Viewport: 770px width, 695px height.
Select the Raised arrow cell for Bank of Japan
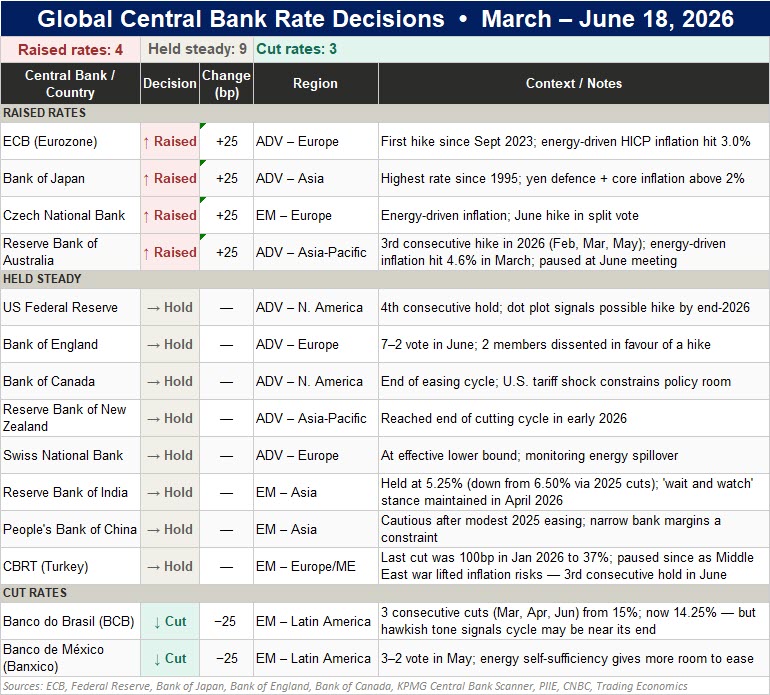(170, 178)
